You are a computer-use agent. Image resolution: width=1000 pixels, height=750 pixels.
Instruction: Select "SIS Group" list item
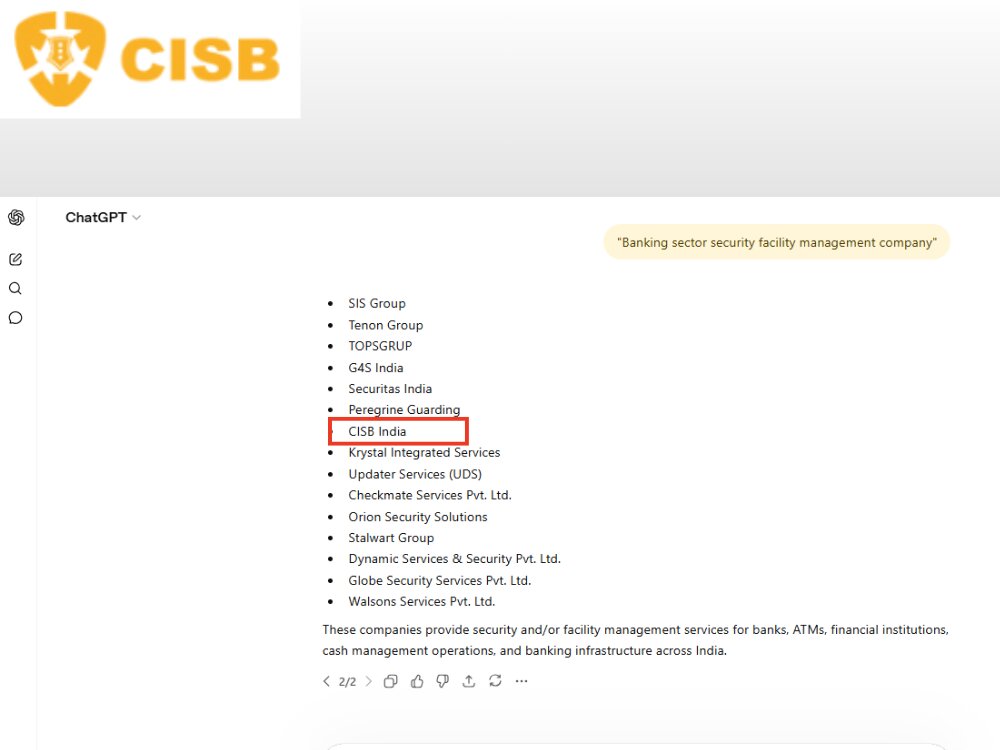click(x=377, y=304)
